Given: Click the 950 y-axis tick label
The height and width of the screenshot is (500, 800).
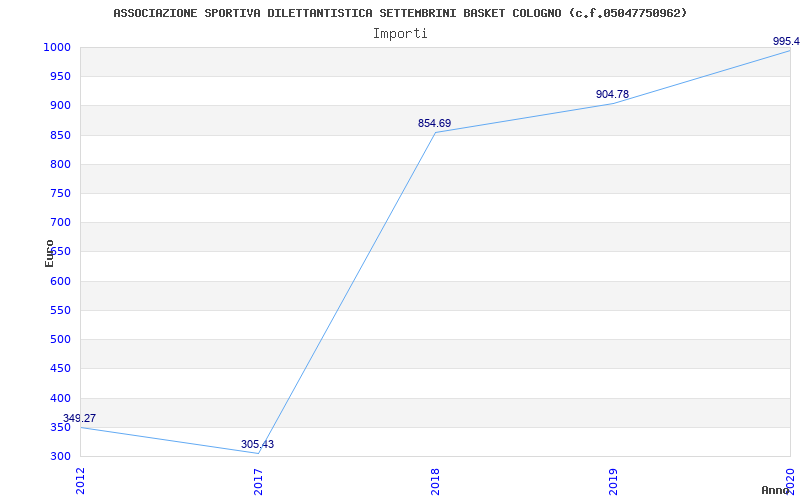Looking at the screenshot, I should pyautogui.click(x=60, y=77).
